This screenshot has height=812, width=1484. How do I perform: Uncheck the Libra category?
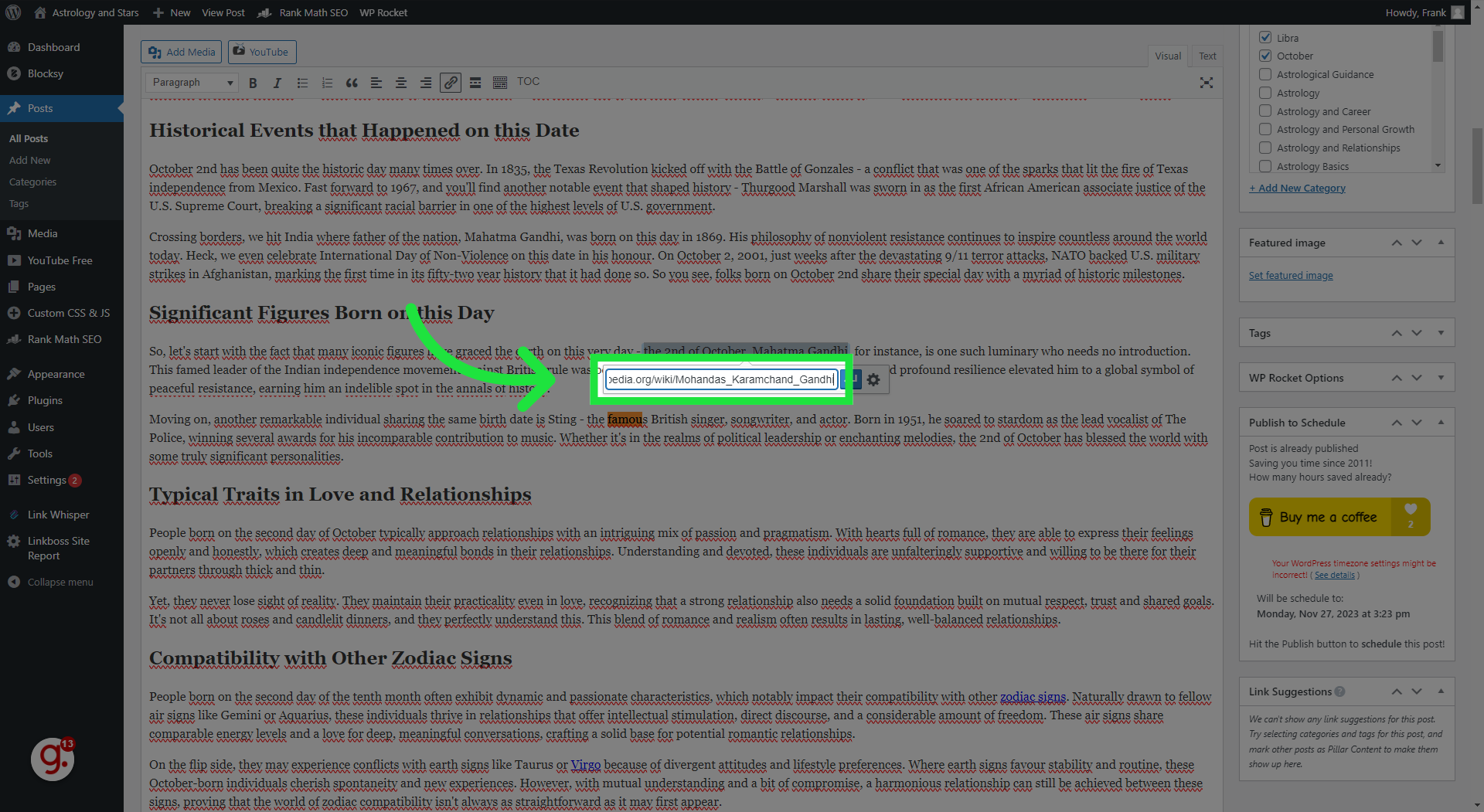point(1265,37)
